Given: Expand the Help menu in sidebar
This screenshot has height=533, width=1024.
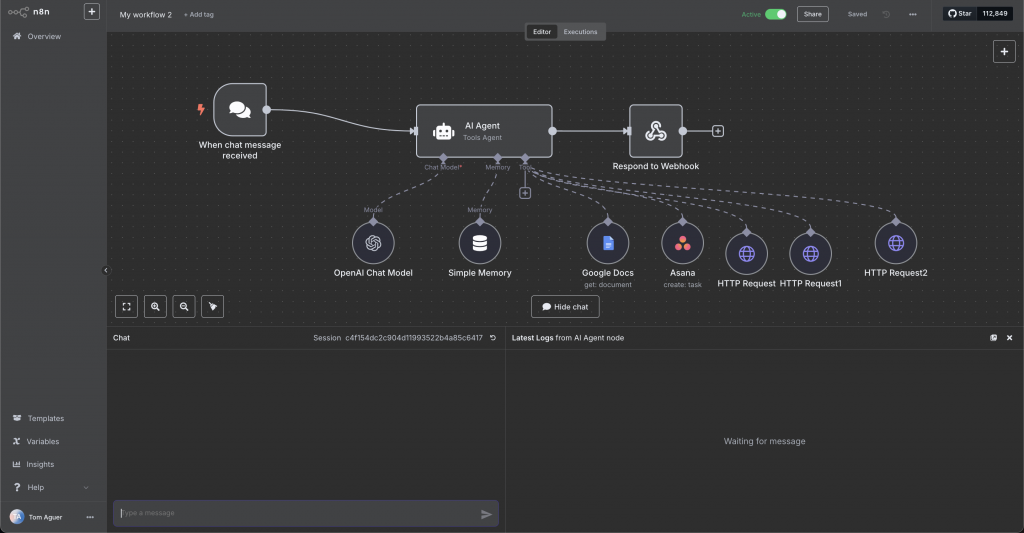Looking at the screenshot, I should 50,487.
